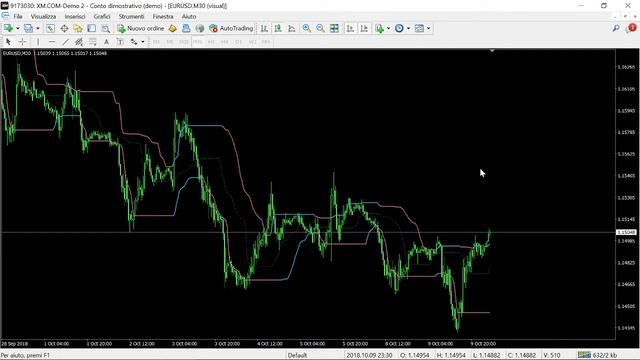Toggle the H4 timeframe button
Viewport: 640px width, 360px height.
coord(224,42)
